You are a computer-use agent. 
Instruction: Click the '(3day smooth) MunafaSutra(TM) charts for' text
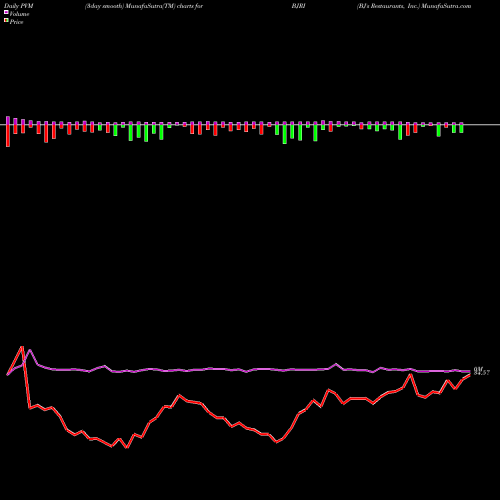144,6
